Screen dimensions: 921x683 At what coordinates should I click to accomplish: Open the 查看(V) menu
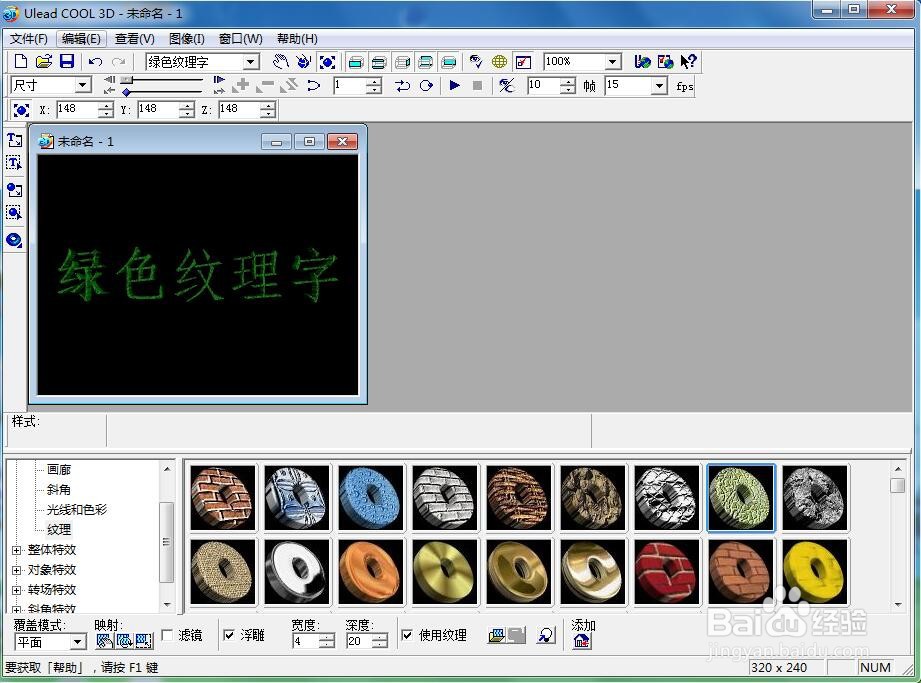[x=135, y=39]
